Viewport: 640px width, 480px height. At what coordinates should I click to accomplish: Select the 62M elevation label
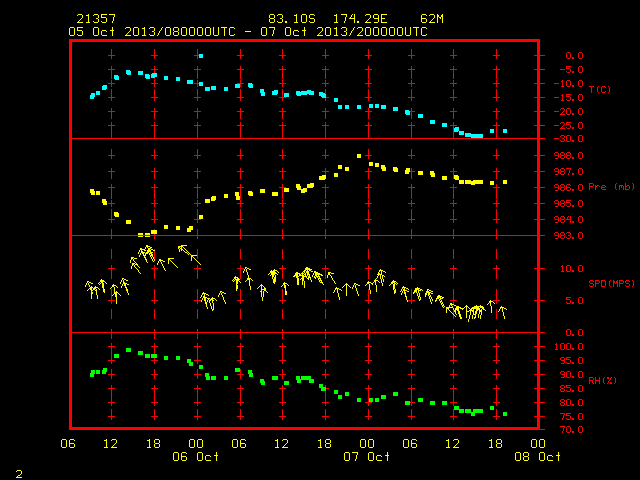(431, 19)
